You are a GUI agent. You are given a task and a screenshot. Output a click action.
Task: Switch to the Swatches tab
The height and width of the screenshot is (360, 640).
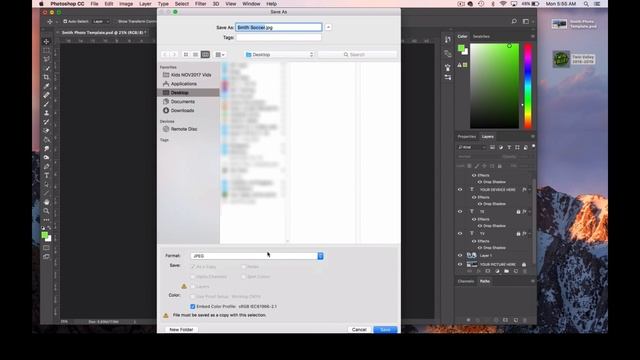click(481, 37)
